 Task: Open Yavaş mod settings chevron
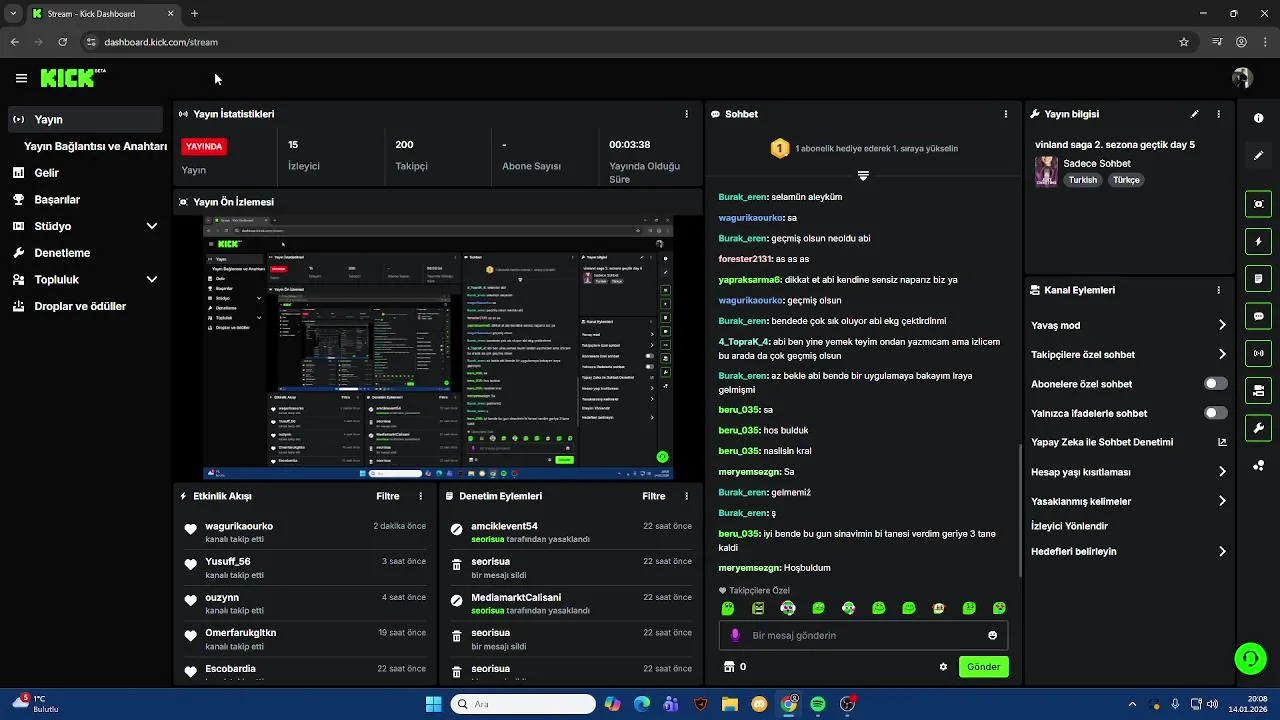pyautogui.click(x=1222, y=325)
